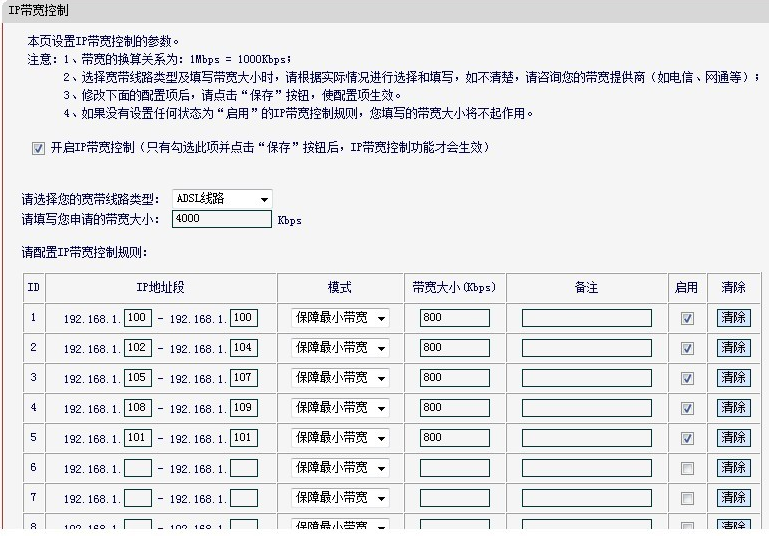Open the ADSL线路 line type dropdown
The height and width of the screenshot is (536, 769).
tap(221, 199)
